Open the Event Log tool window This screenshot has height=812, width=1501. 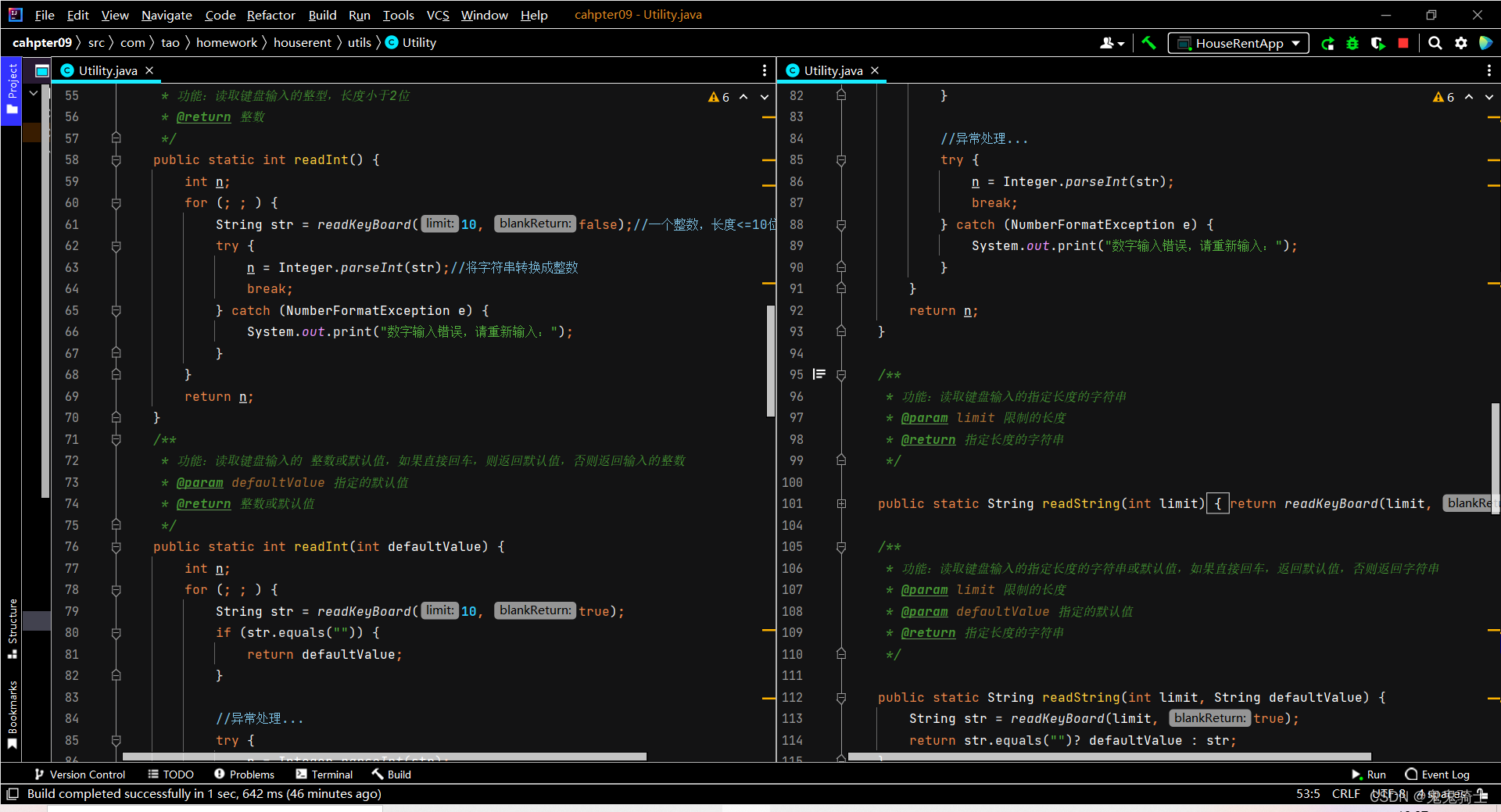pos(1437,774)
